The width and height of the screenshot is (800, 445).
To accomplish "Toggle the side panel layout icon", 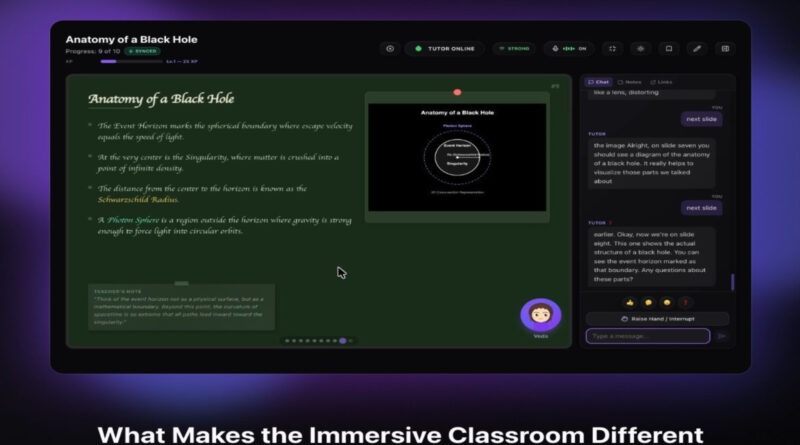I will 725,48.
